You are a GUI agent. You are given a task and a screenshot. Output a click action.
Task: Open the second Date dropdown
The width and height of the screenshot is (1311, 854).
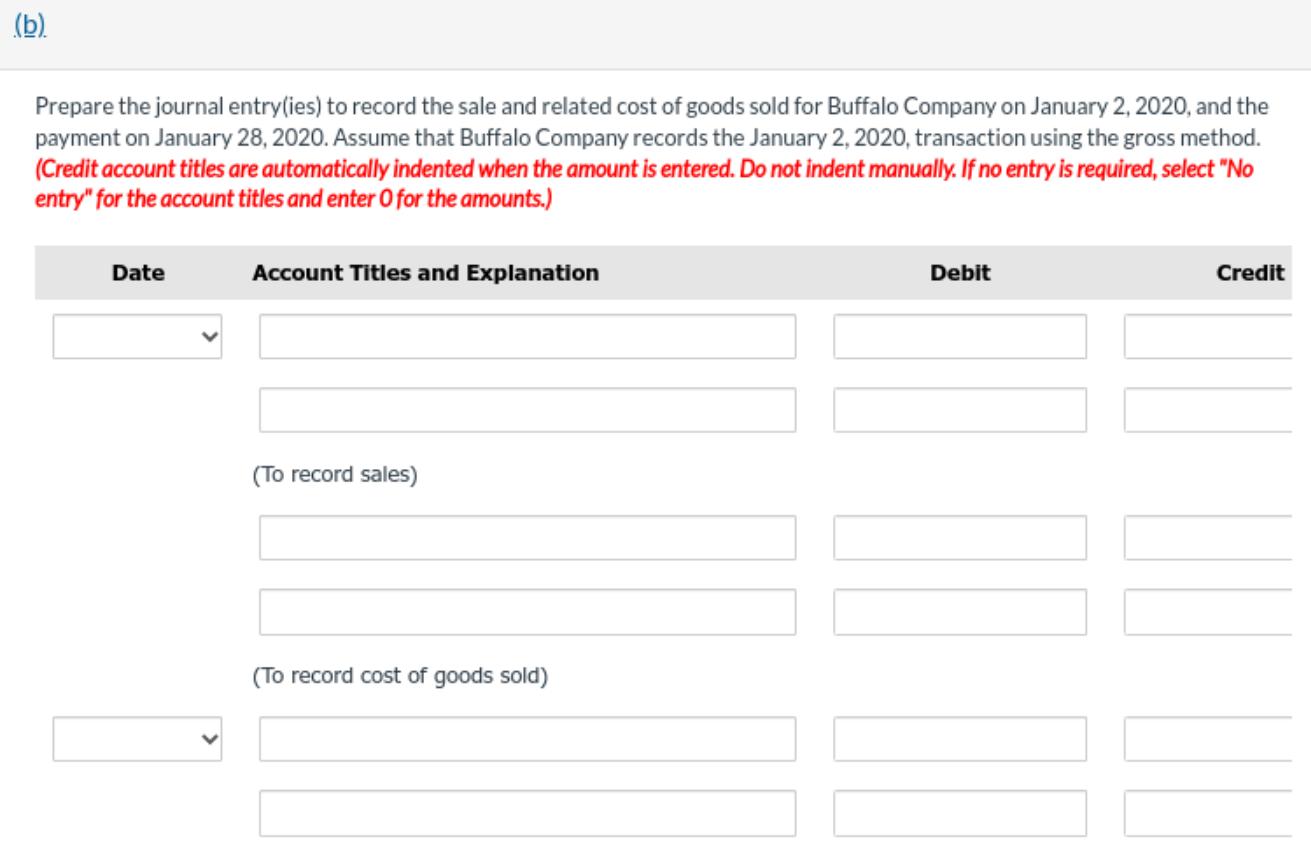click(x=136, y=739)
